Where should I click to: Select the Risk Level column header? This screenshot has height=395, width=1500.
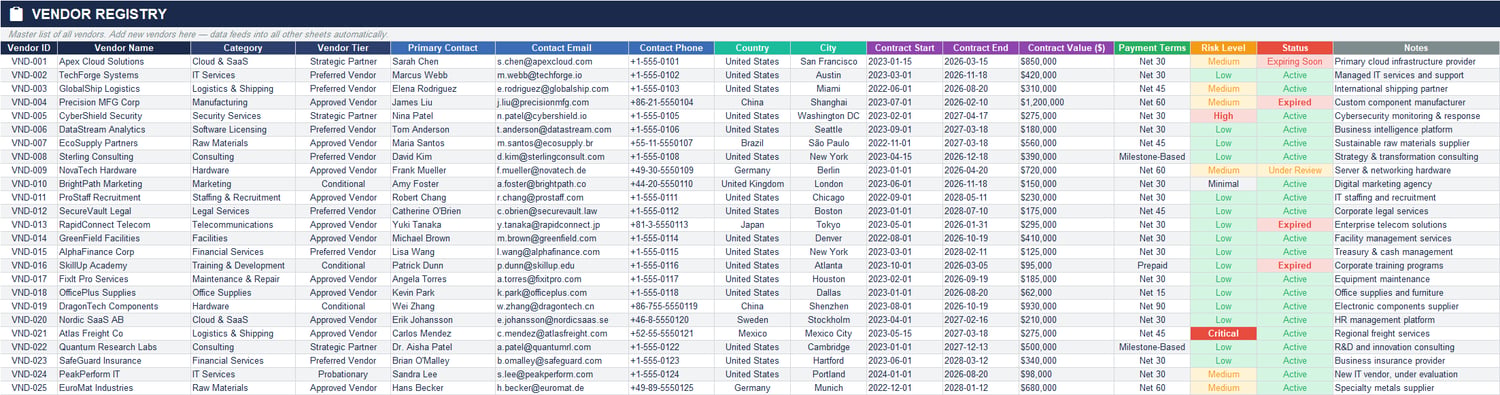(x=1223, y=47)
